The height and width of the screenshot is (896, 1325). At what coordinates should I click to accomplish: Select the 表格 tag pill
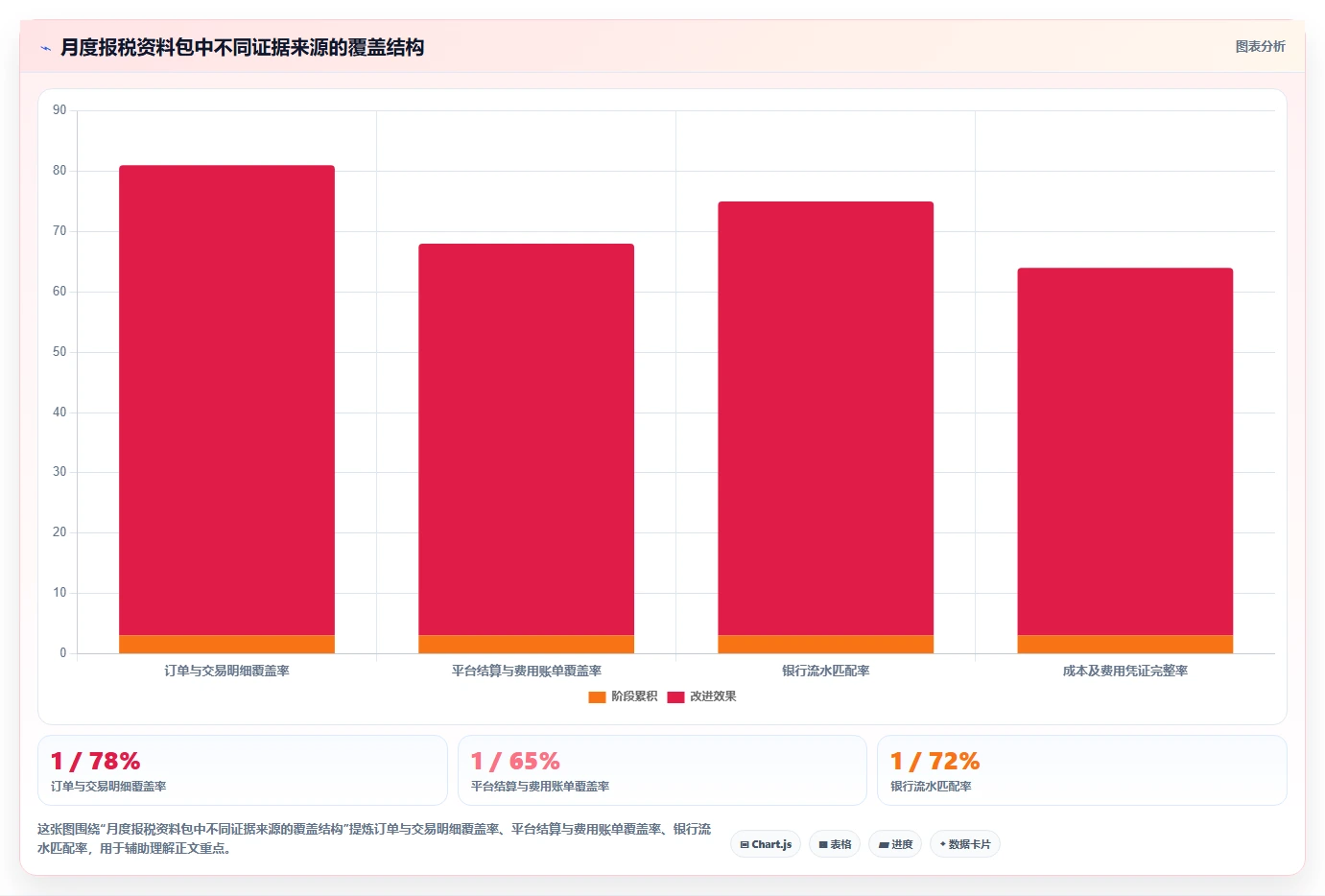(835, 844)
